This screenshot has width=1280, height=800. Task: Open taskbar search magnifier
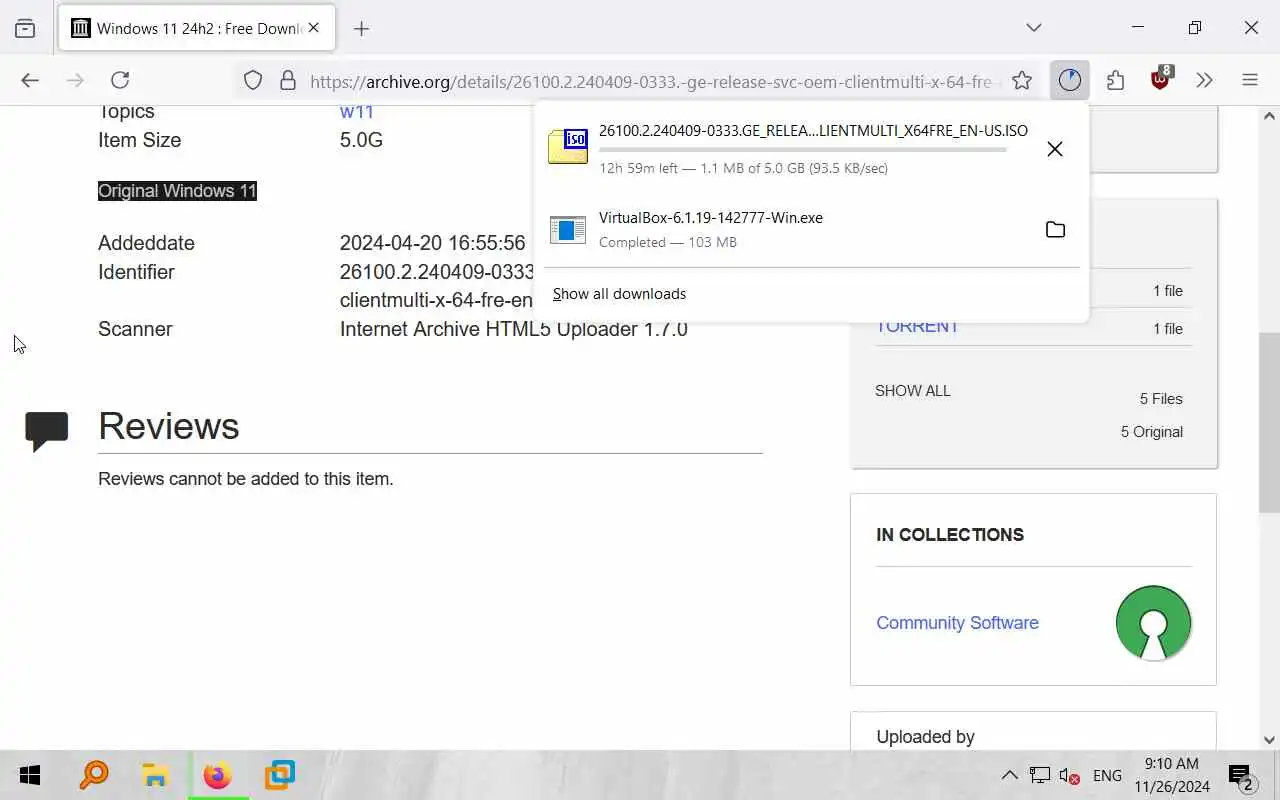94,775
